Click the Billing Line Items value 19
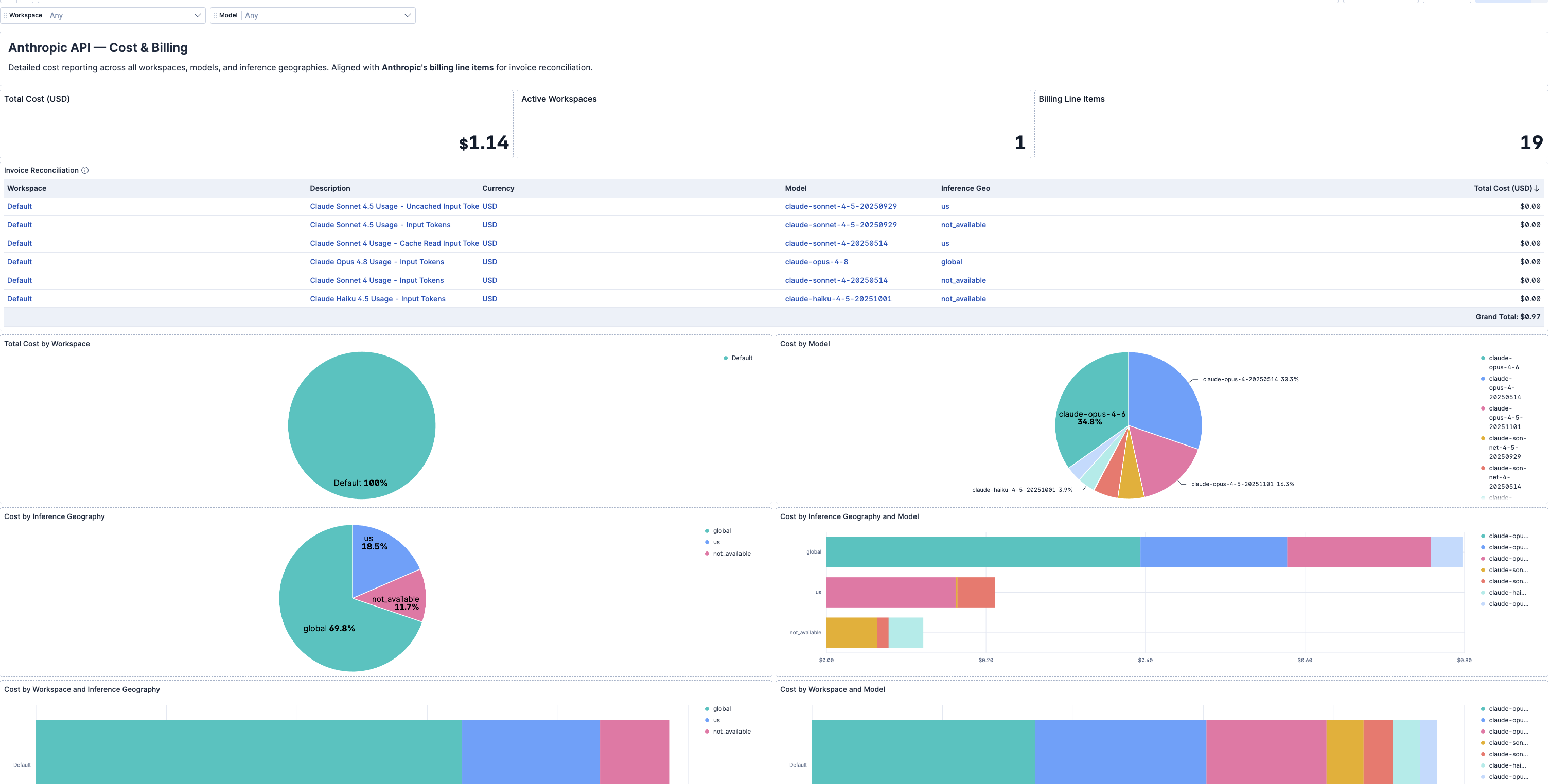 click(x=1531, y=142)
